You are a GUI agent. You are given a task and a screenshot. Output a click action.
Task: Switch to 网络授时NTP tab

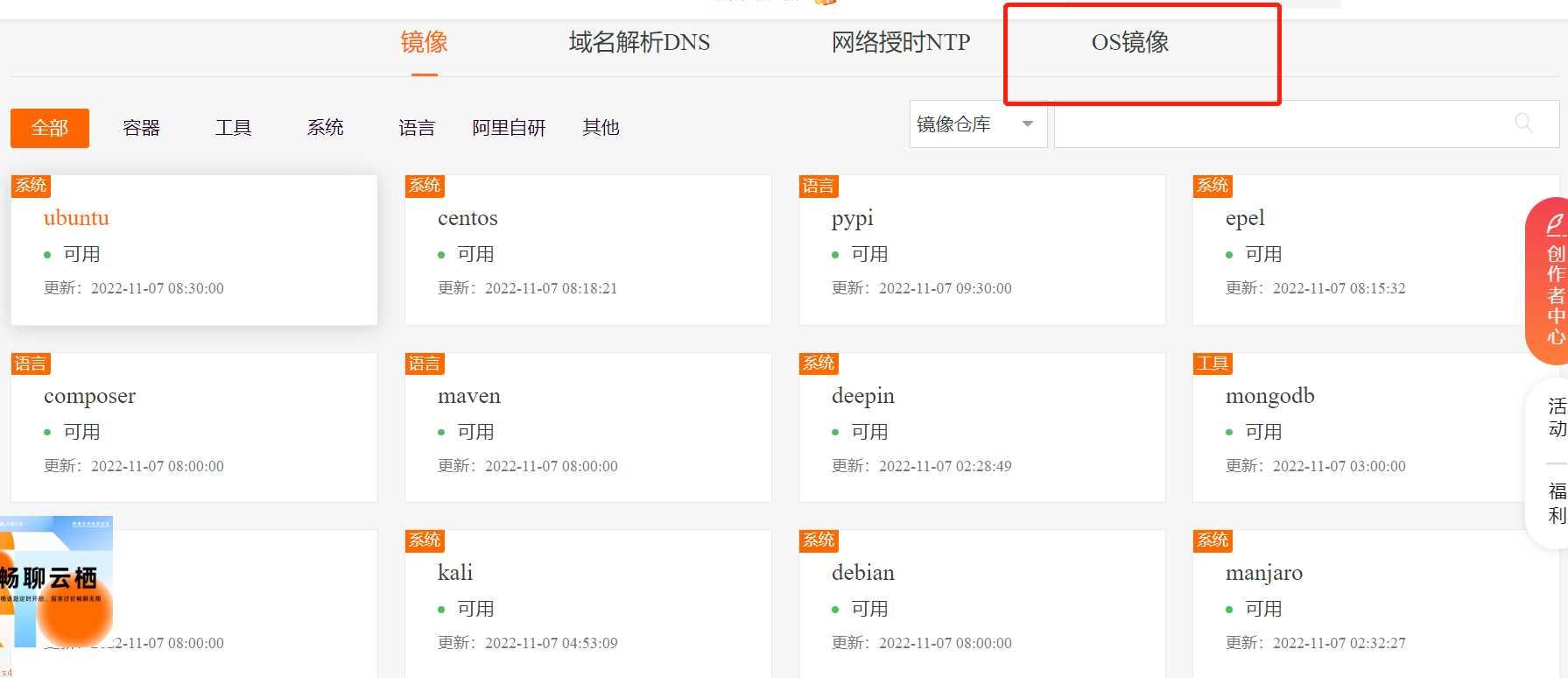pos(901,42)
